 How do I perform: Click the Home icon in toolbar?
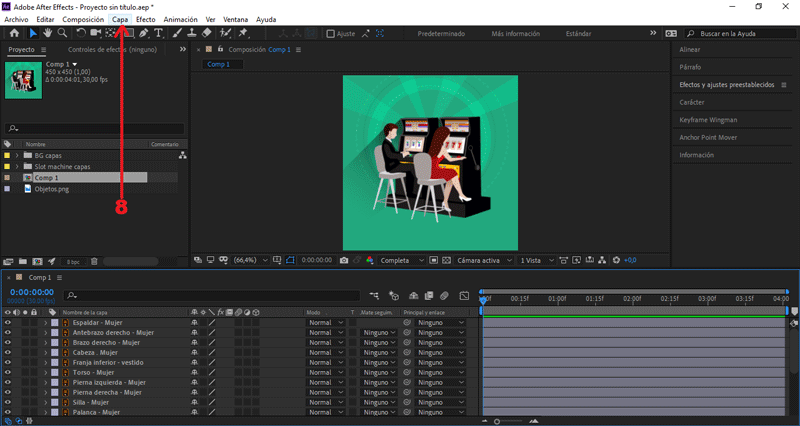[x=14, y=33]
